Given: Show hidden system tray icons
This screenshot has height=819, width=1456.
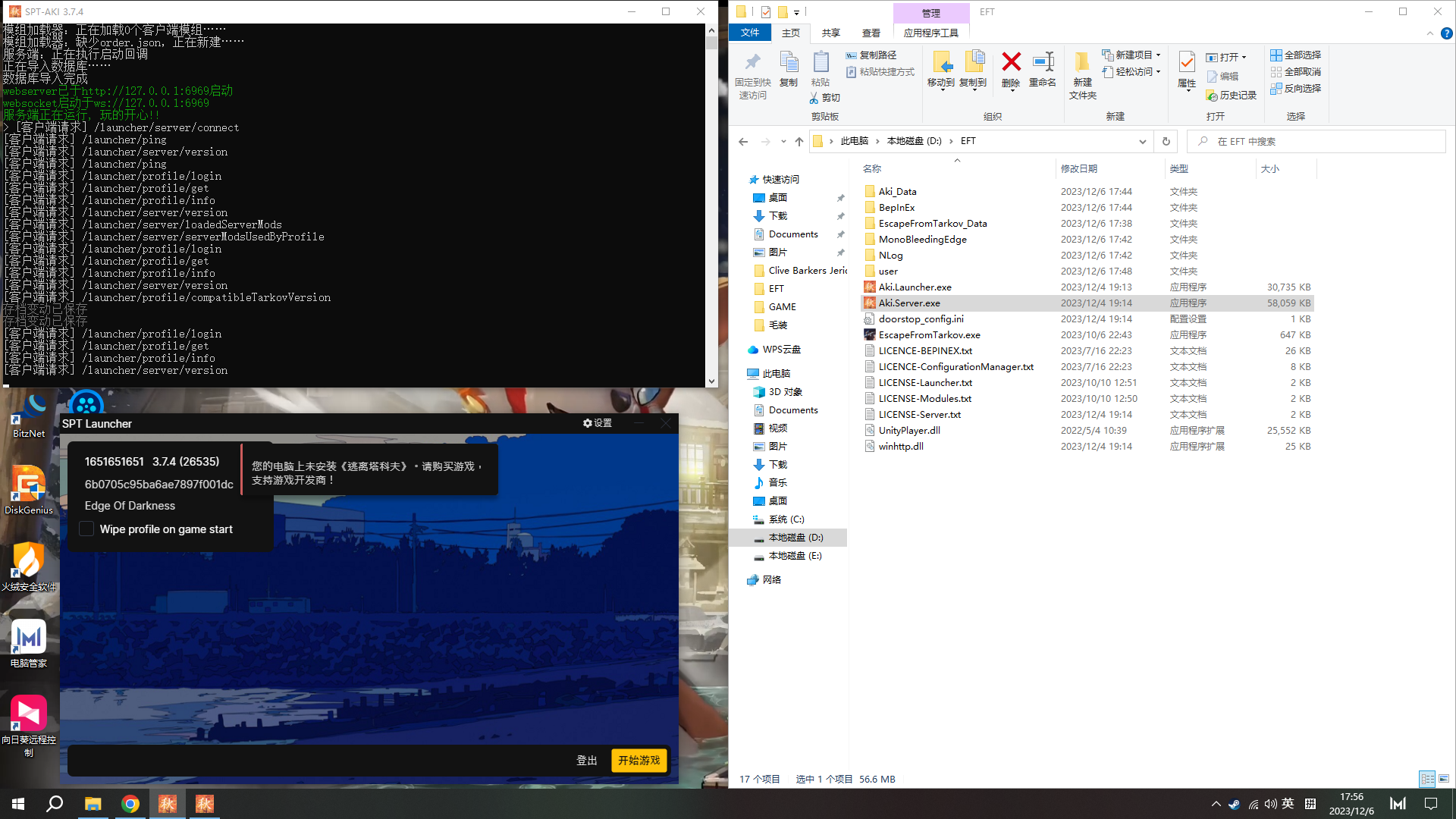Looking at the screenshot, I should 1216,804.
